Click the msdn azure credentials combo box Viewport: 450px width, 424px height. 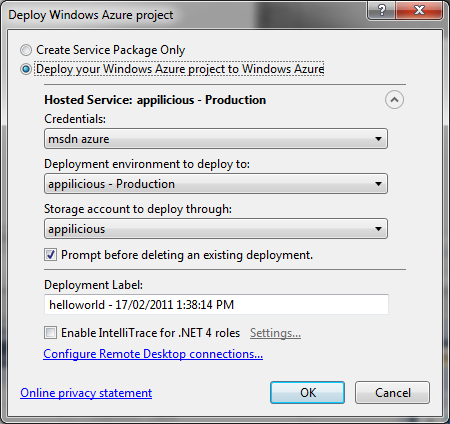(x=216, y=139)
